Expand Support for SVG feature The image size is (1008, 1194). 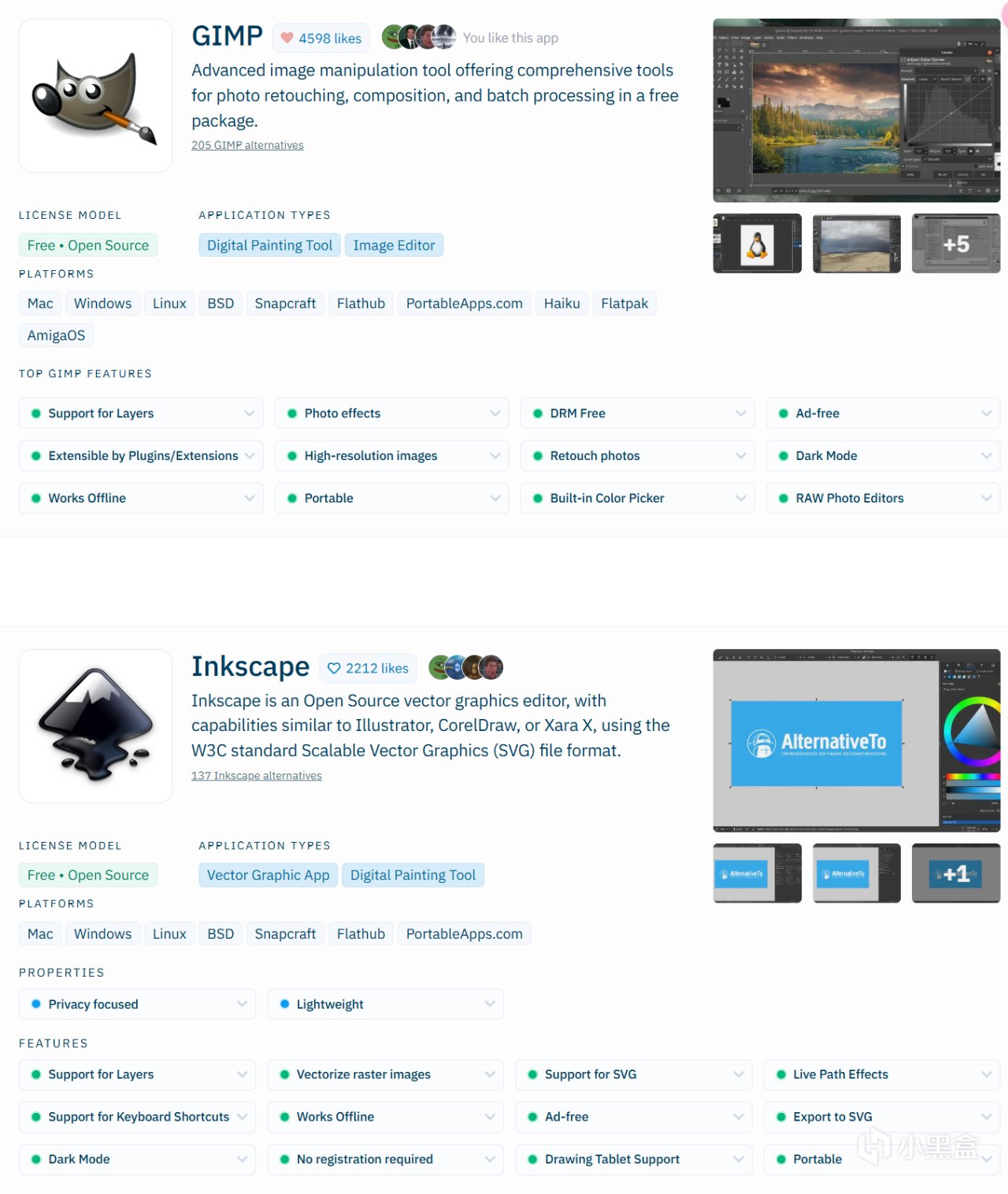coord(634,1074)
